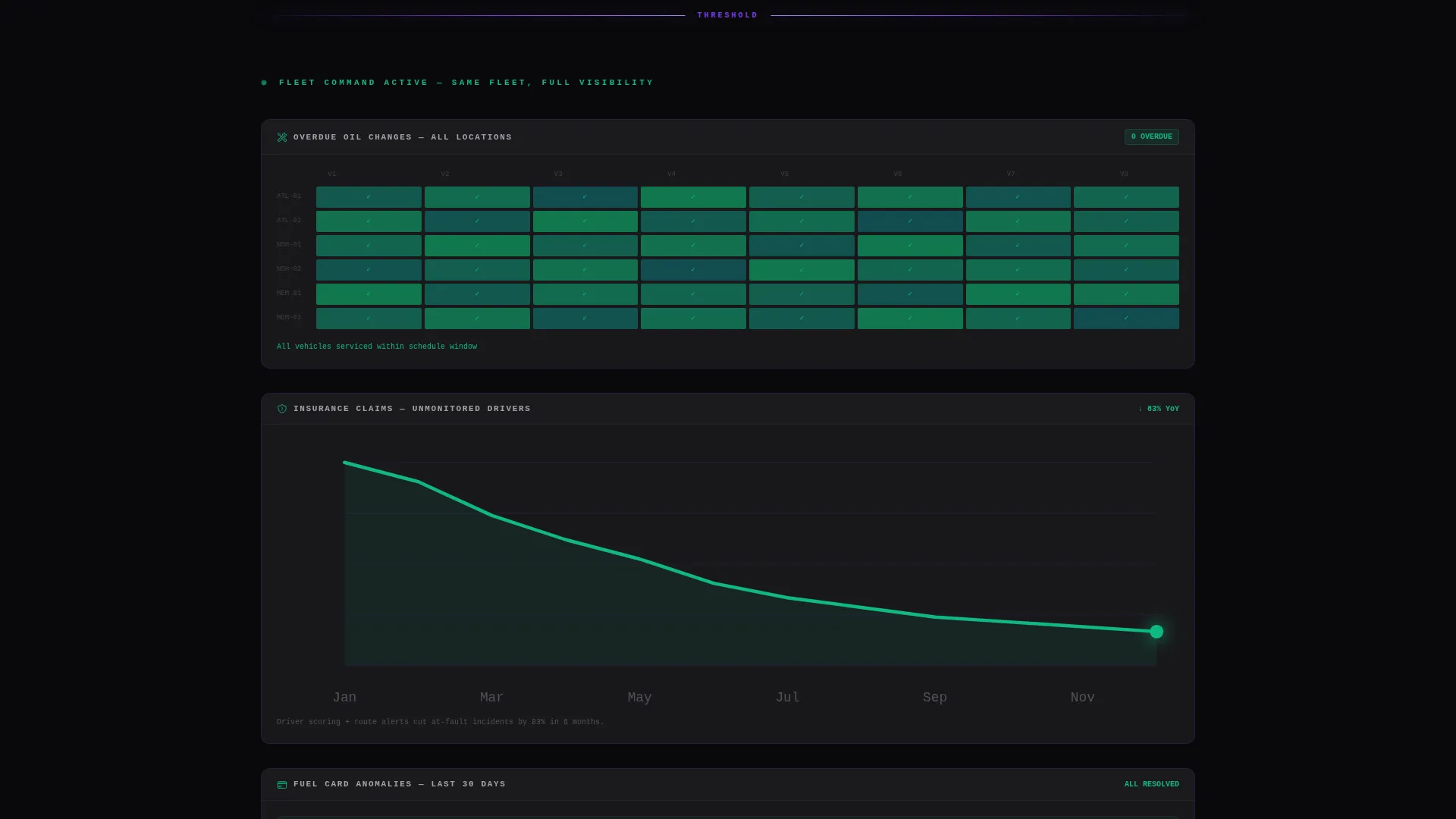Viewport: 1456px width, 819px height.
Task: Click the green Fleet Command Active status dot
Action: point(264,83)
